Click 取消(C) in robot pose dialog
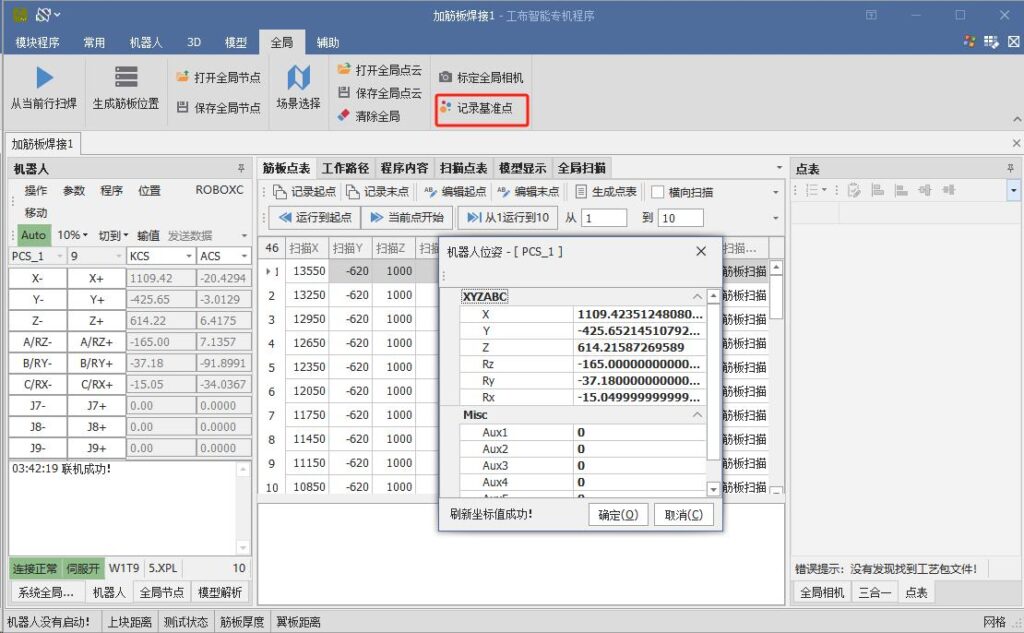Screen dimensions: 1024x633 point(684,514)
